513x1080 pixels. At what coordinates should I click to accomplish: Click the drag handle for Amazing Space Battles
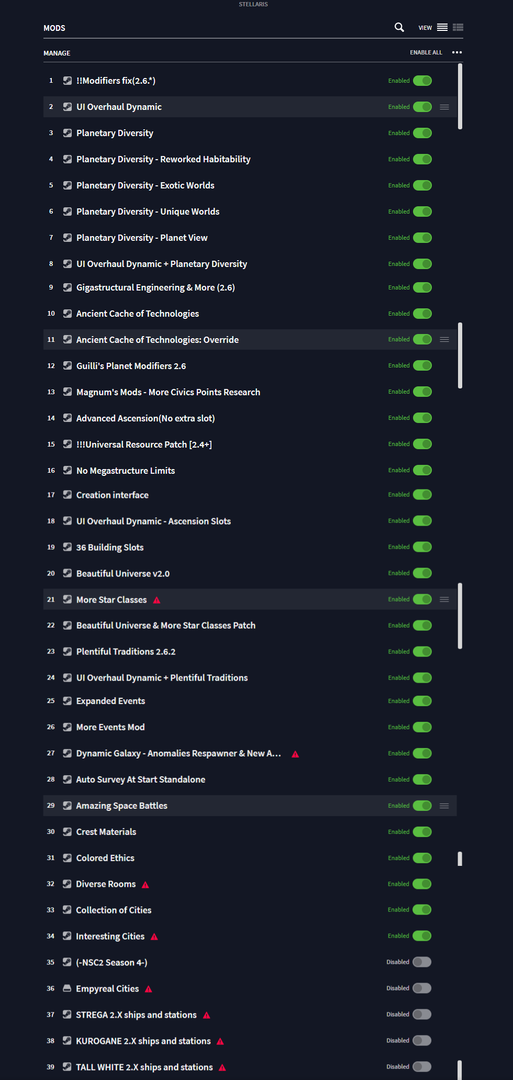pyautogui.click(x=444, y=806)
